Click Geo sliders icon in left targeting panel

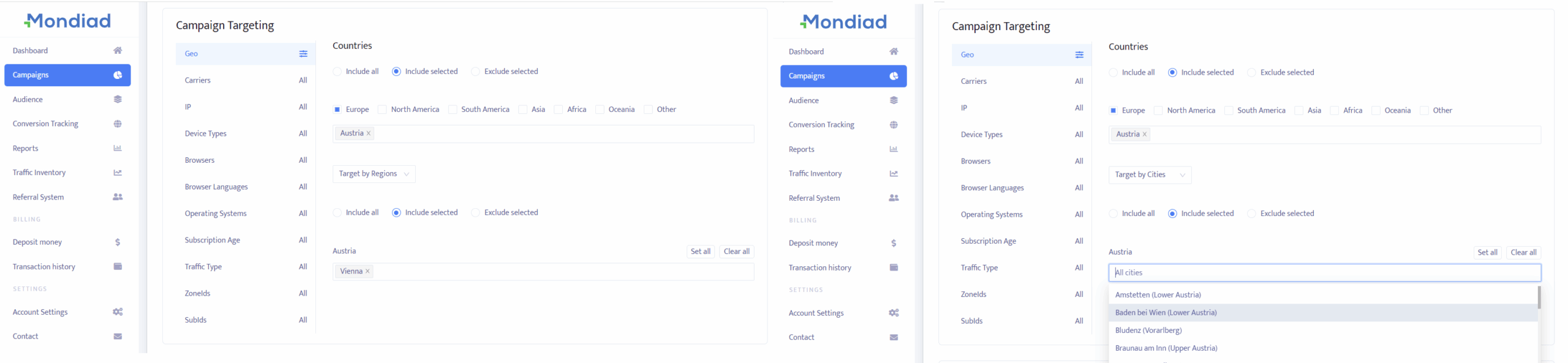click(x=303, y=54)
